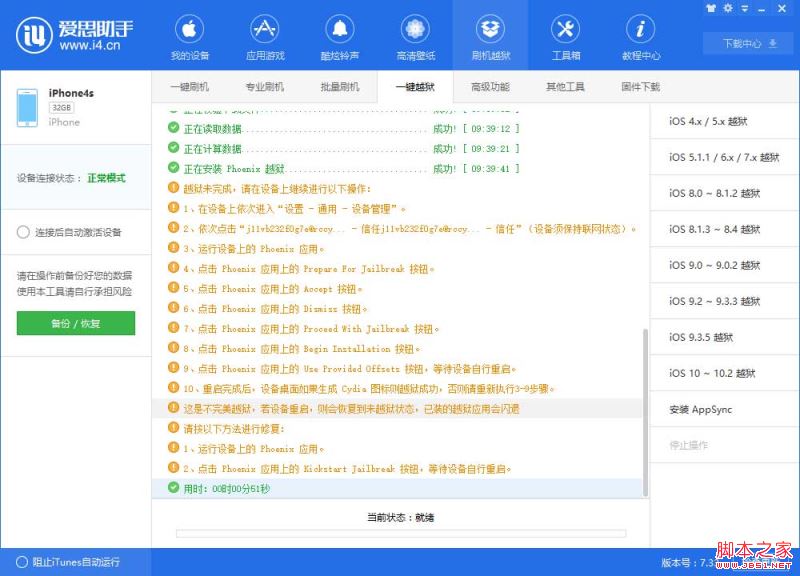Click warning icon beside Kickstart Jailbreak step
800x576 pixels.
pos(173,467)
